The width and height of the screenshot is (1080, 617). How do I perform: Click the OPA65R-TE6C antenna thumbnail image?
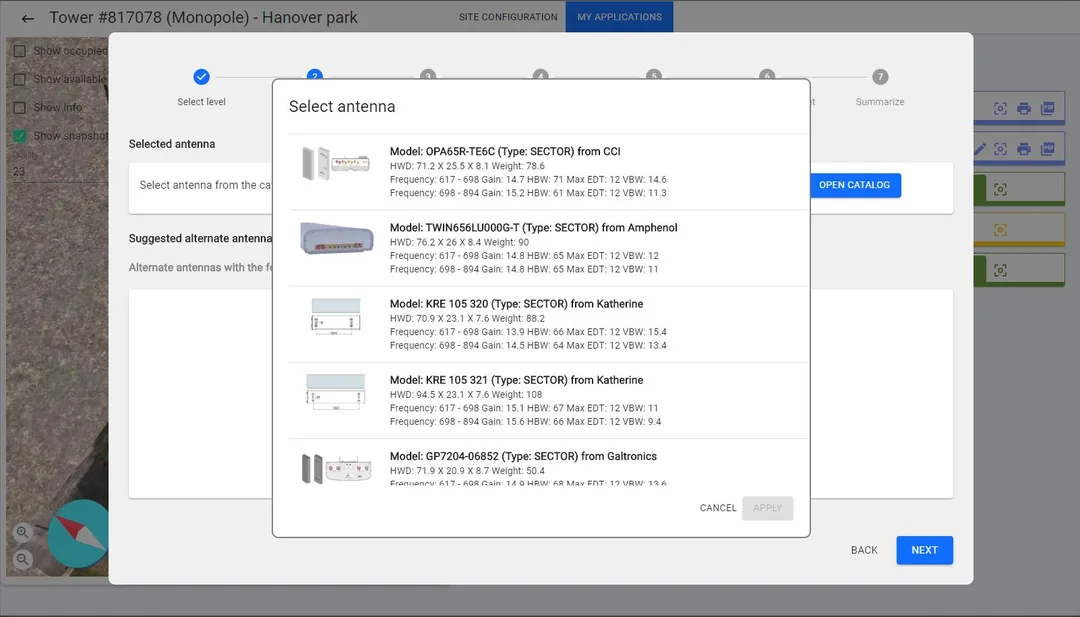click(x=335, y=164)
